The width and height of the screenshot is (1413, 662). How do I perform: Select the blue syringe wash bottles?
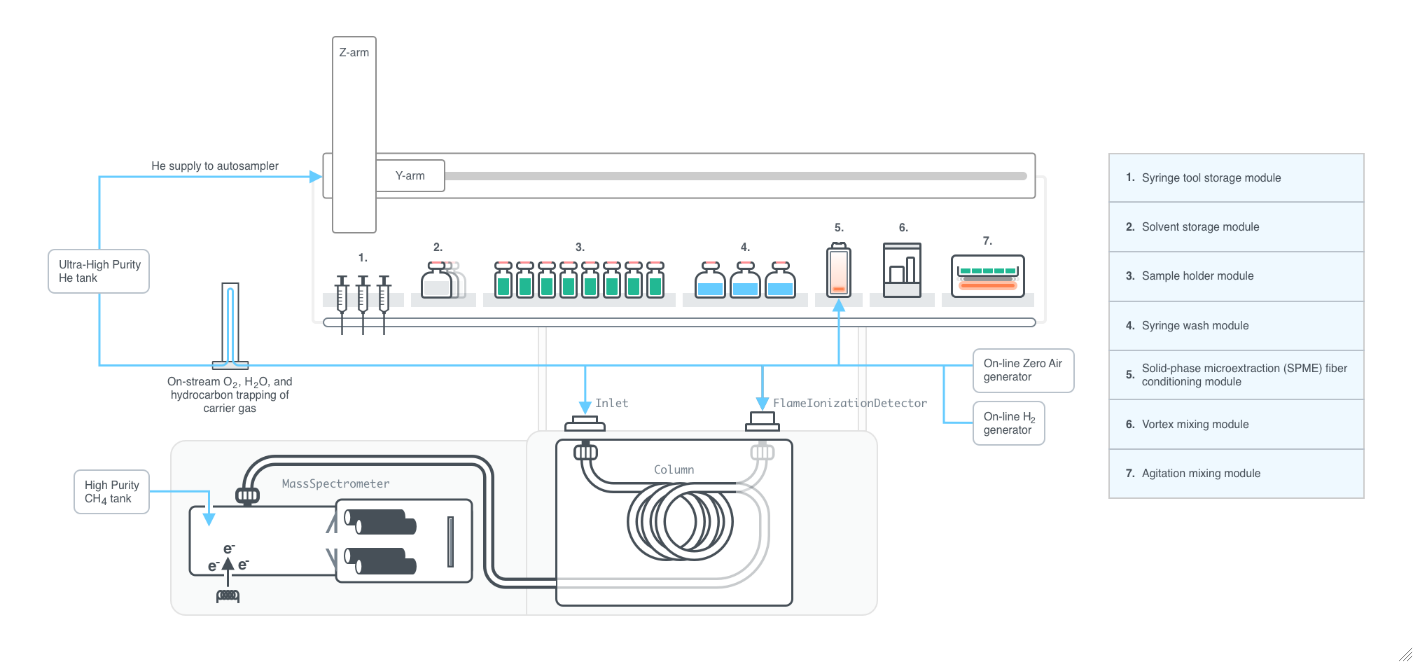(744, 281)
